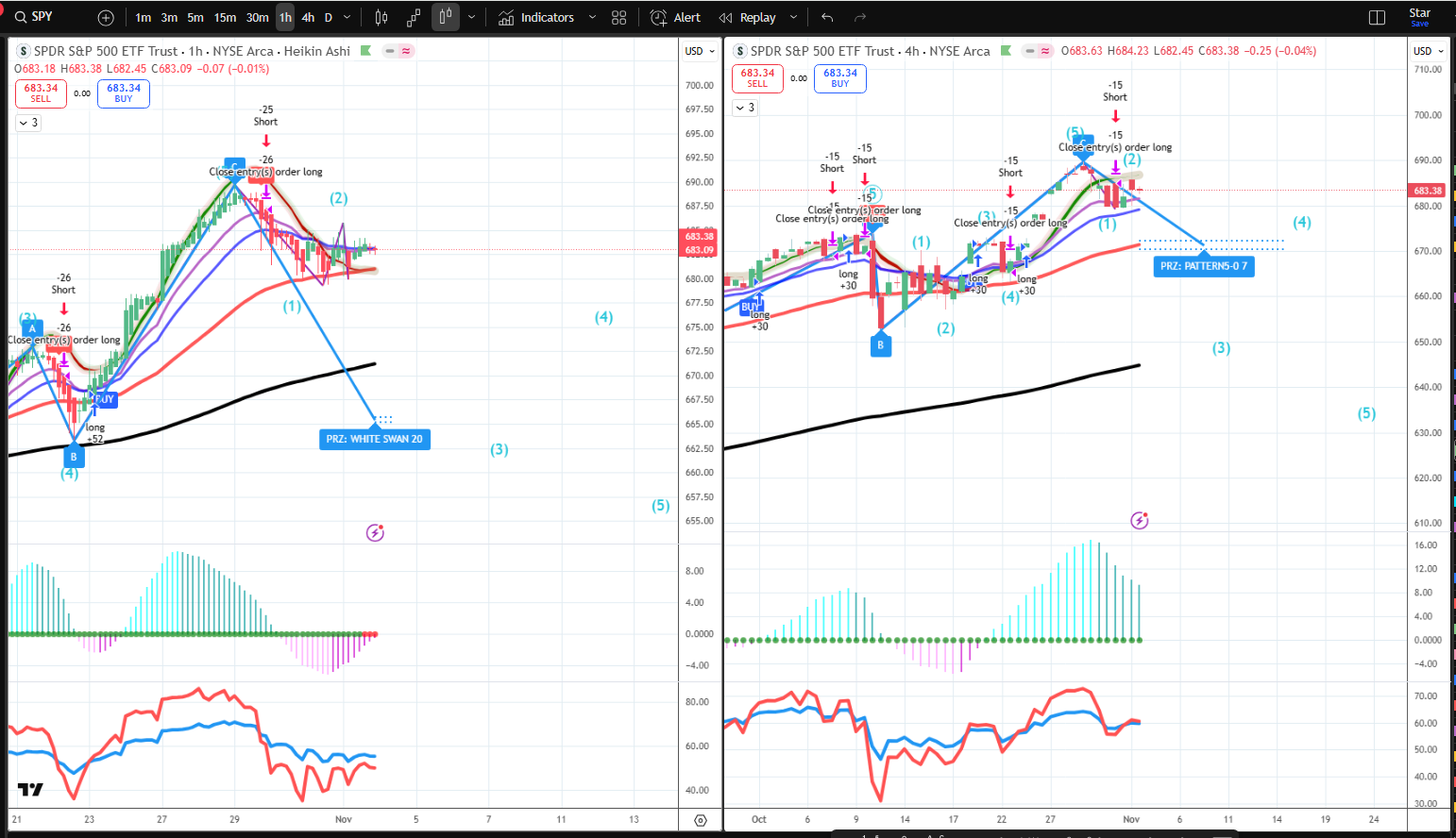Click the PRZ: PATTERN5-0 7 label
Viewport: 1456px width, 838px height.
click(x=1204, y=266)
